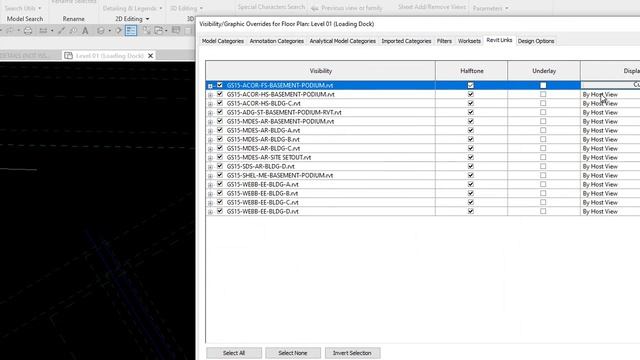Image resolution: width=640 pixels, height=360 pixels.
Task: Expand GS15-SDS-AR-BLDG-D.rvt link row
Action: point(210,167)
